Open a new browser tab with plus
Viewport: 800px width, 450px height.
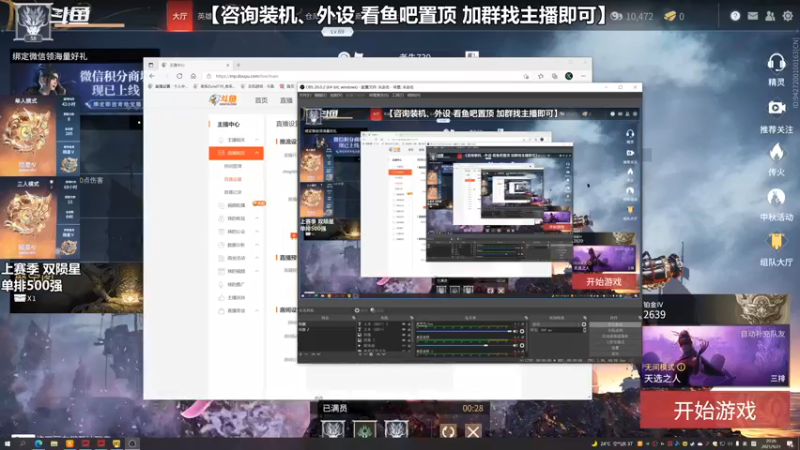pyautogui.click(x=238, y=65)
